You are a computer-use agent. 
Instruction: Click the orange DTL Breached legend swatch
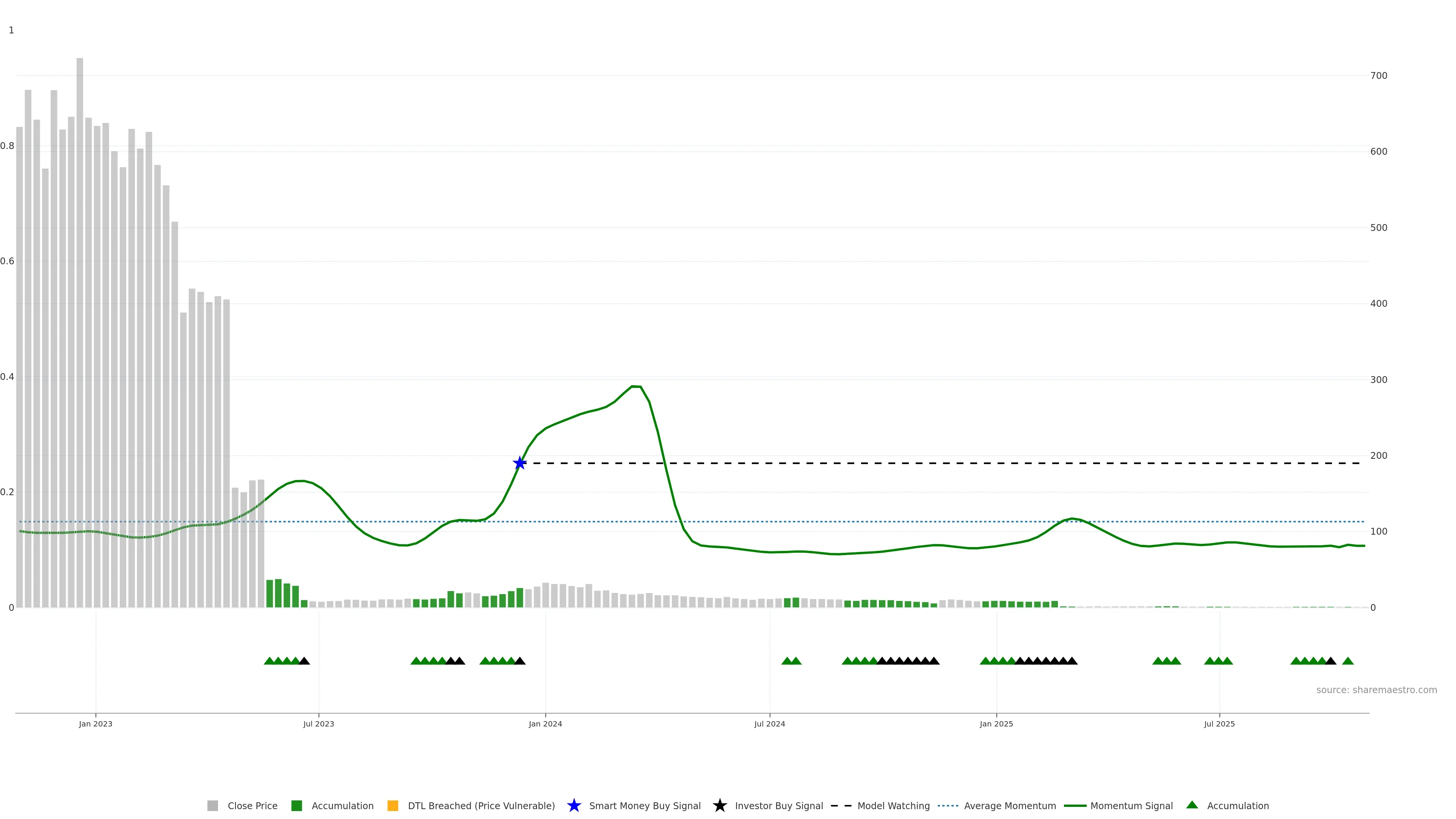coord(393,806)
